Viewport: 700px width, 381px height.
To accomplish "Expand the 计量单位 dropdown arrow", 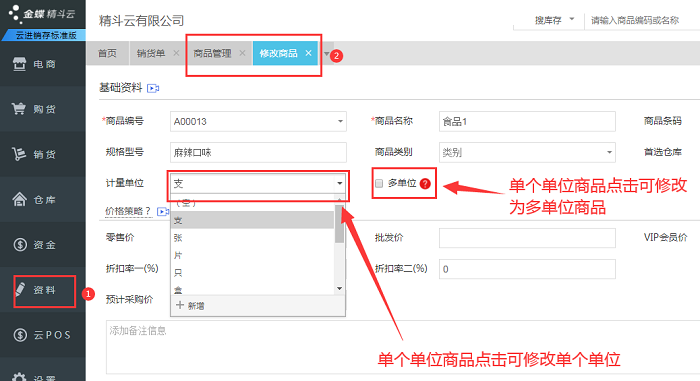I will tap(340, 183).
